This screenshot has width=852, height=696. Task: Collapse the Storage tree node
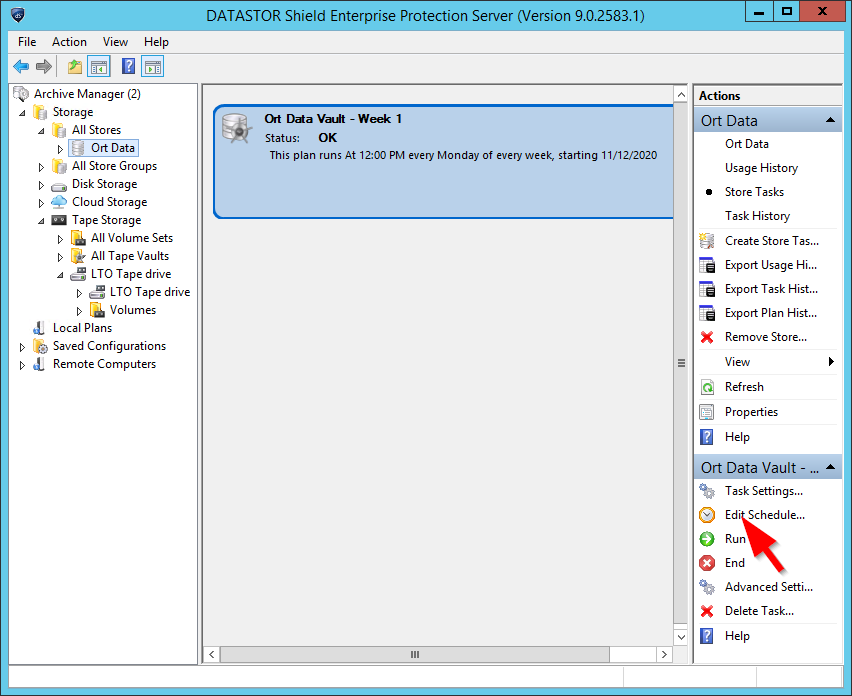point(22,113)
